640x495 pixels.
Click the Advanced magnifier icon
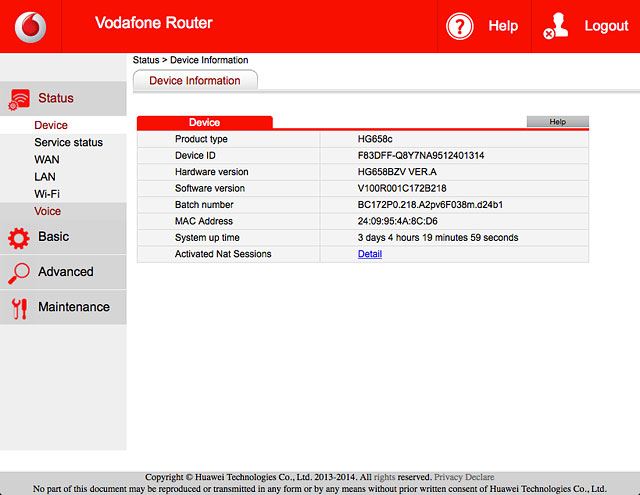pos(19,273)
